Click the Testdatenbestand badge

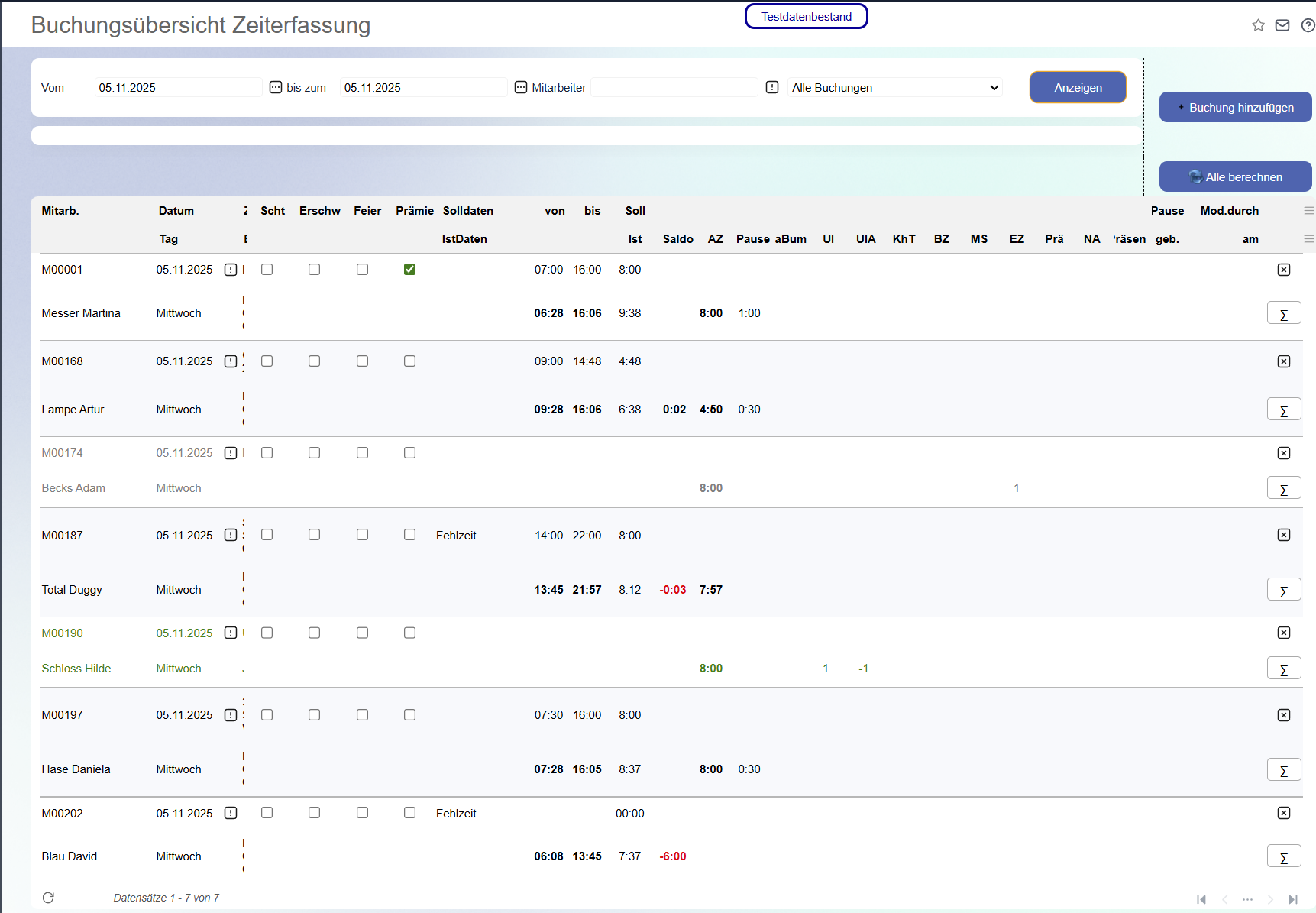[806, 17]
